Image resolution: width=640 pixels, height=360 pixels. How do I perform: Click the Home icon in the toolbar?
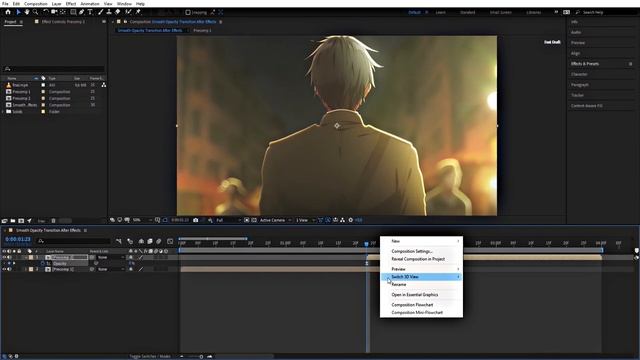[x=8, y=12]
